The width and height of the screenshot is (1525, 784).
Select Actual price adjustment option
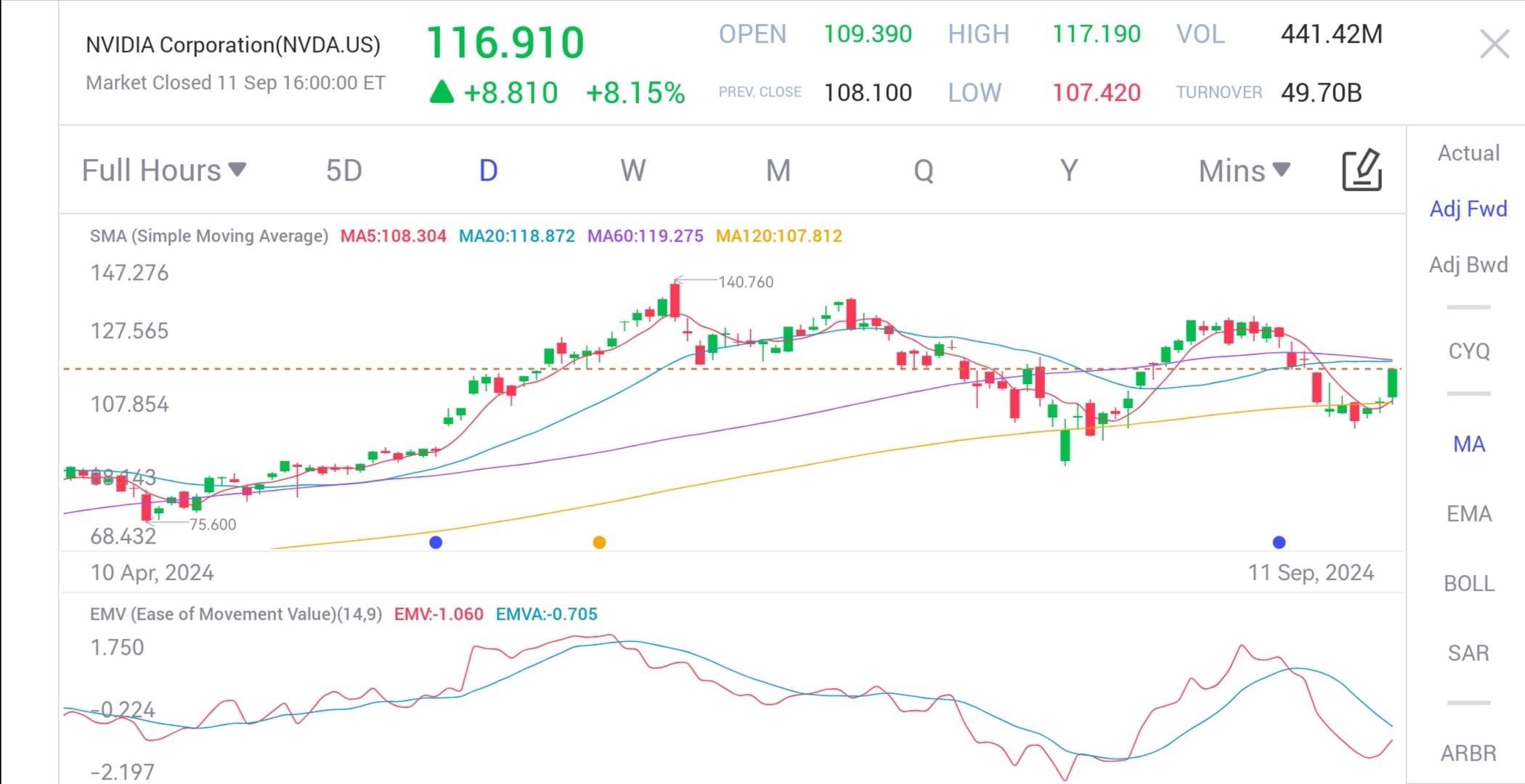[x=1468, y=153]
